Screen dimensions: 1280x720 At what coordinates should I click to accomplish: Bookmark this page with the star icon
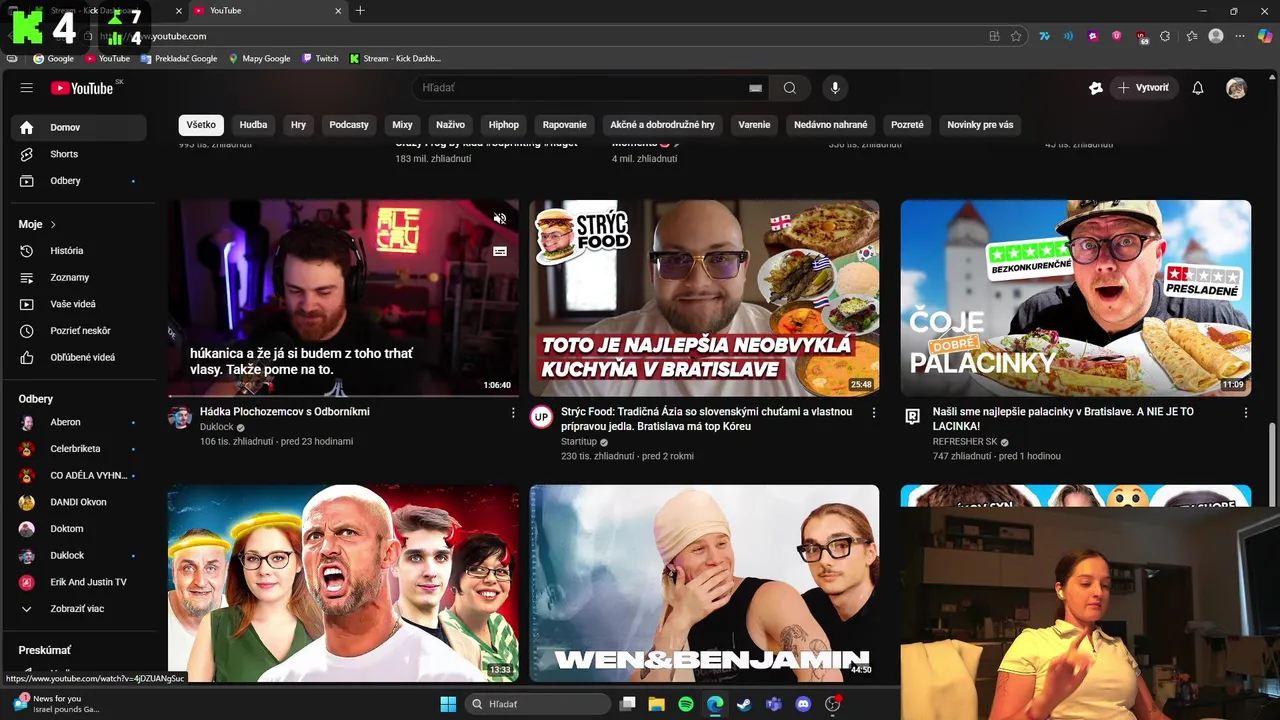[x=1016, y=36]
